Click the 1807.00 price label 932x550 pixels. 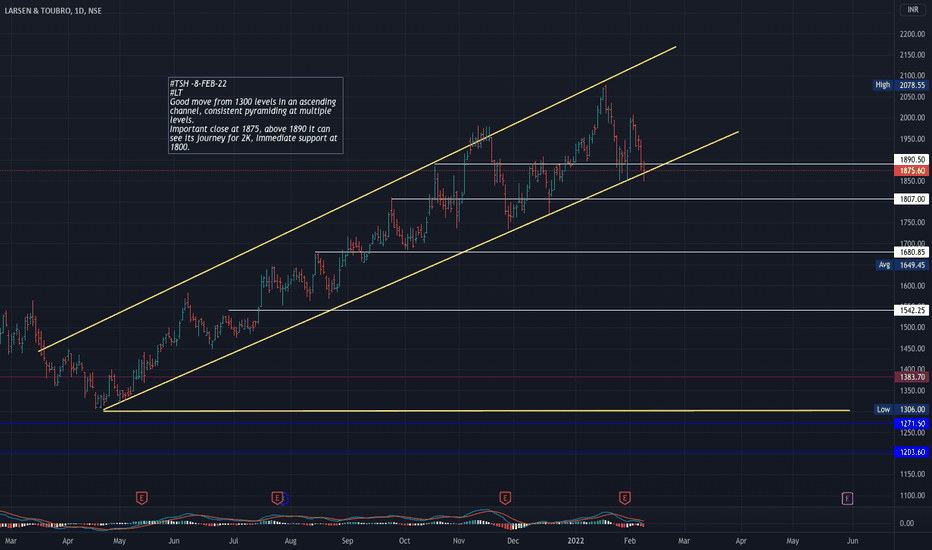click(x=911, y=199)
